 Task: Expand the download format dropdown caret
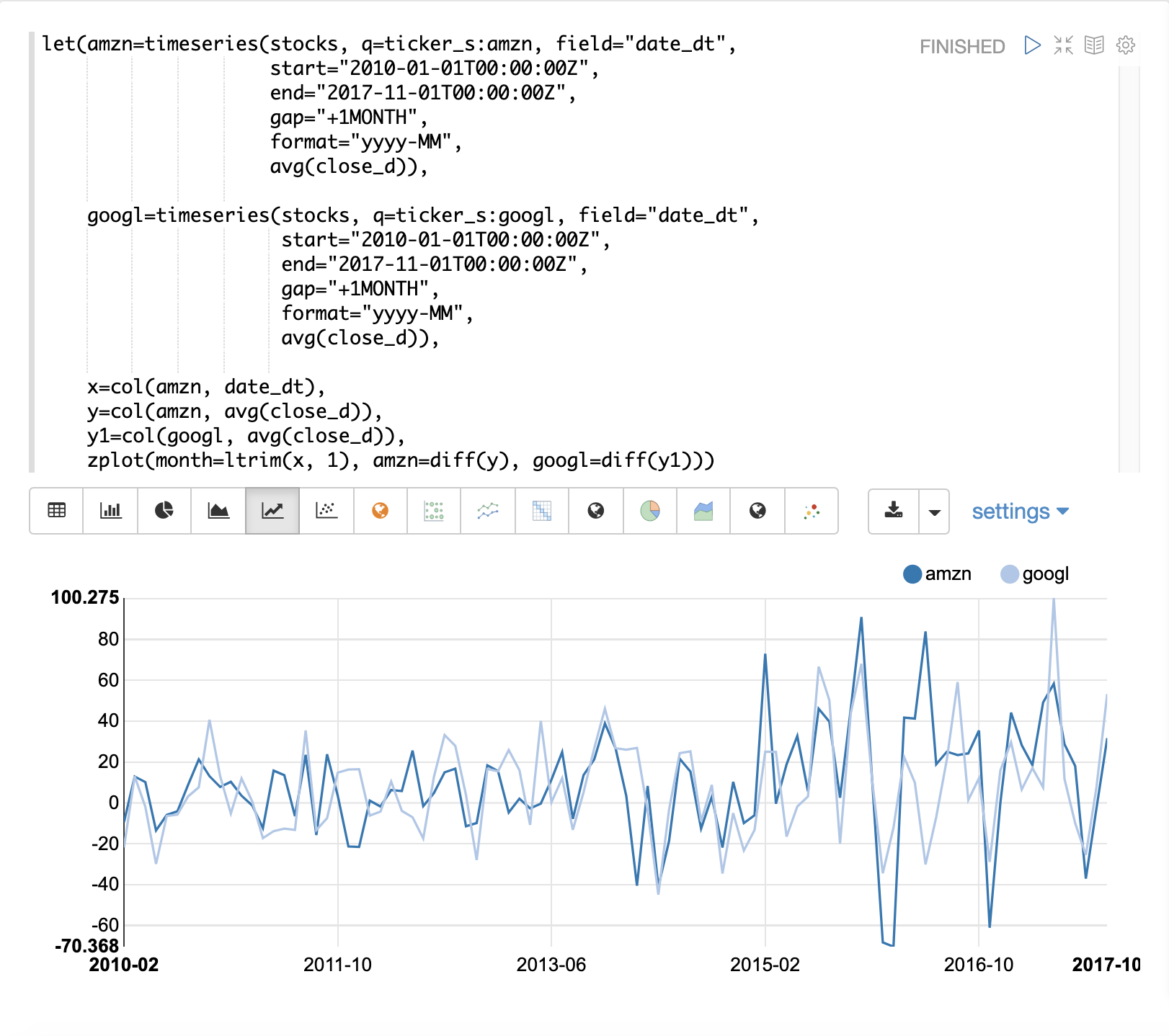tap(935, 512)
